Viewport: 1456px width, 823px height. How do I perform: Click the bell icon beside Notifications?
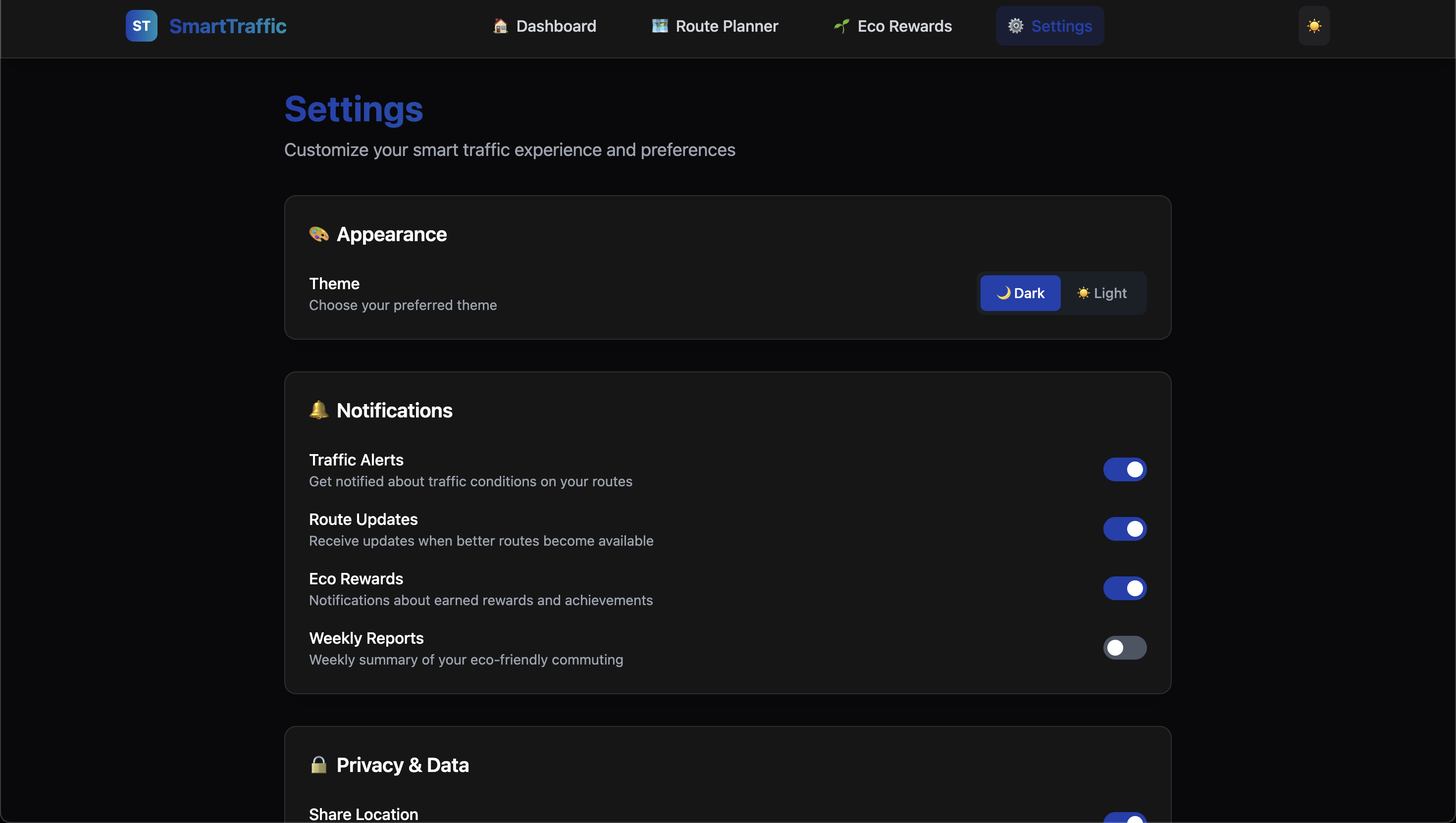pos(319,410)
